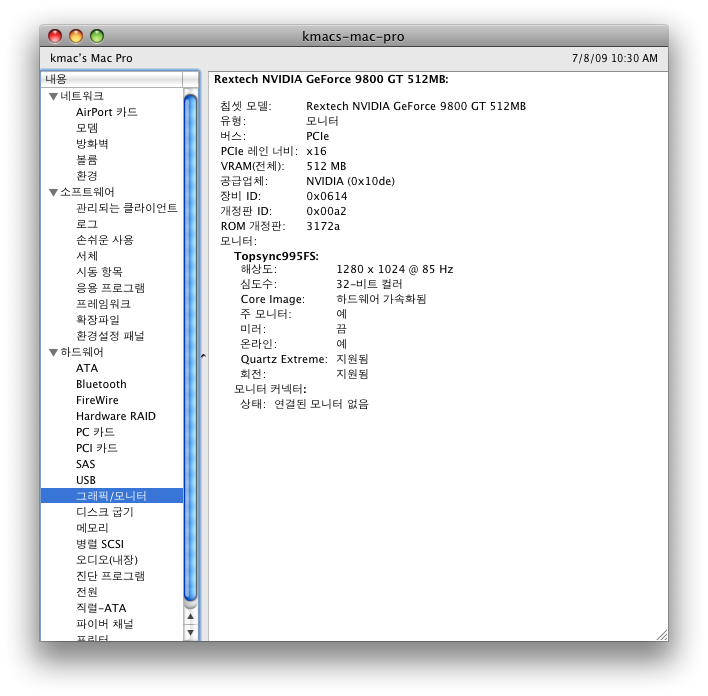The image size is (708, 696).
Task: Select 모뎀 under network
Action: (87, 128)
